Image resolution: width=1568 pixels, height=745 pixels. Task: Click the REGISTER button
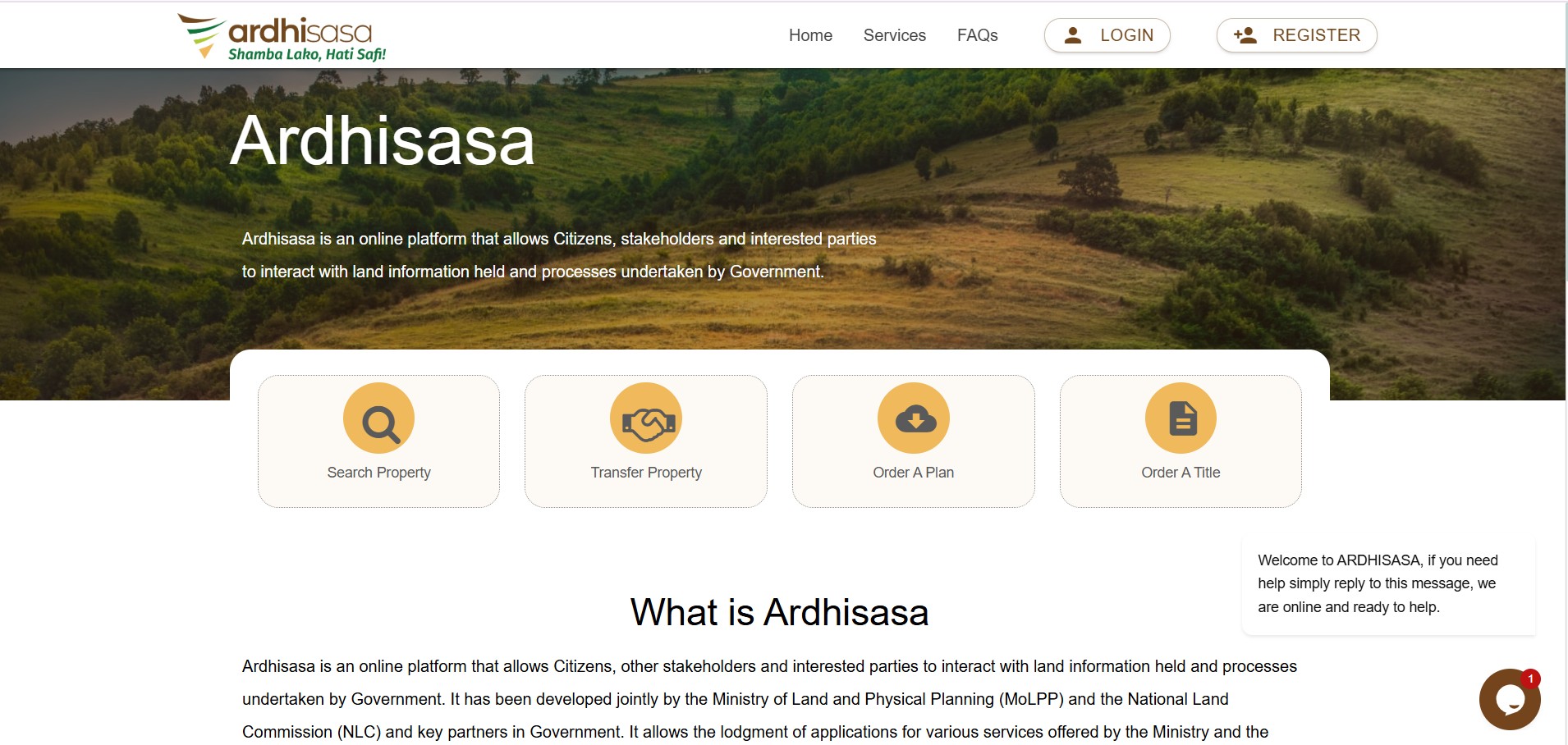coord(1297,35)
